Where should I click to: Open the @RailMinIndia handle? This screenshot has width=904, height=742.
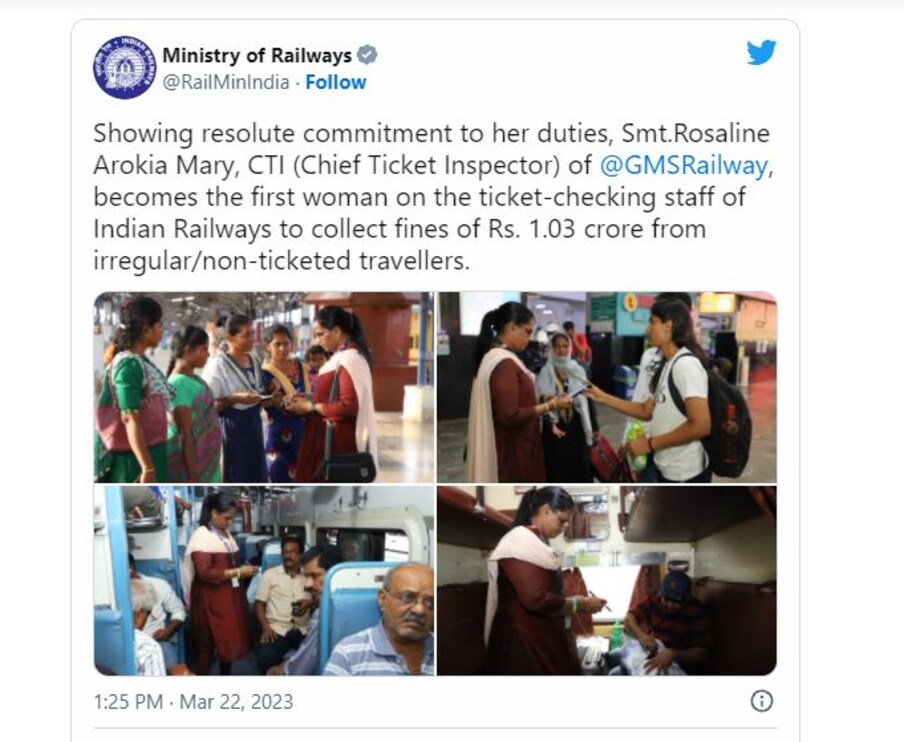click(225, 82)
